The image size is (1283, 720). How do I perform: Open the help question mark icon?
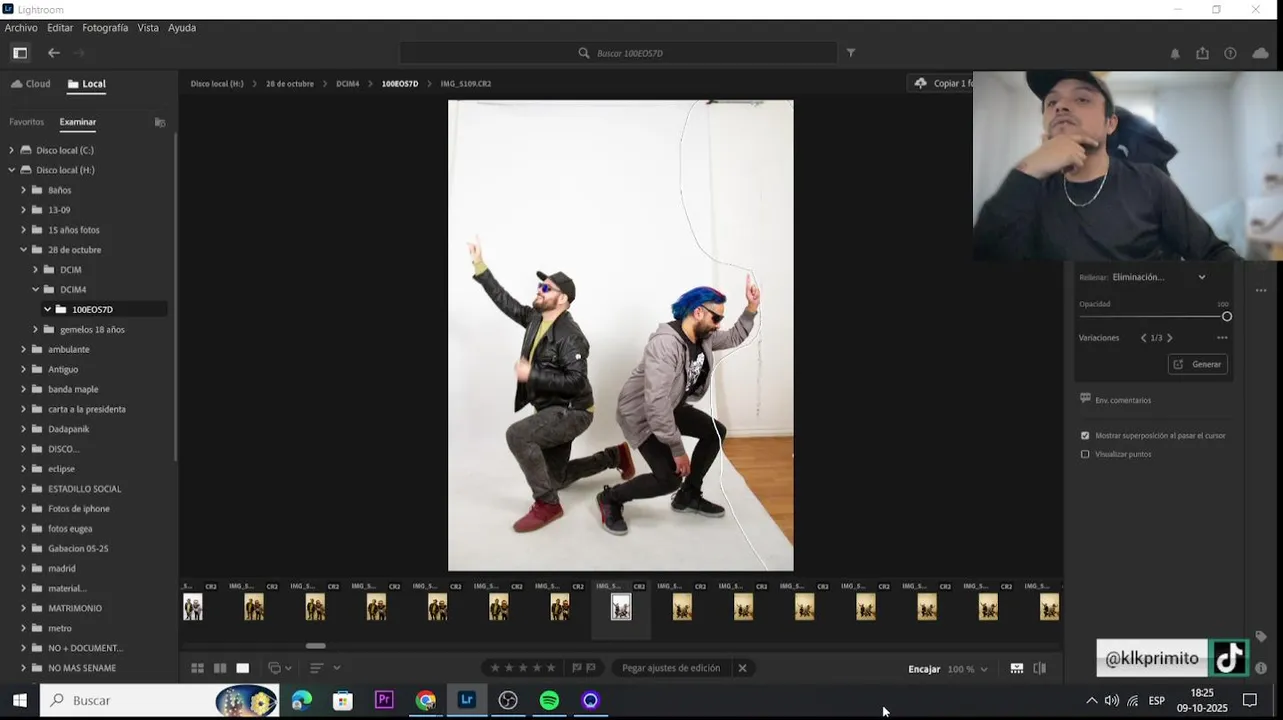click(x=1230, y=53)
